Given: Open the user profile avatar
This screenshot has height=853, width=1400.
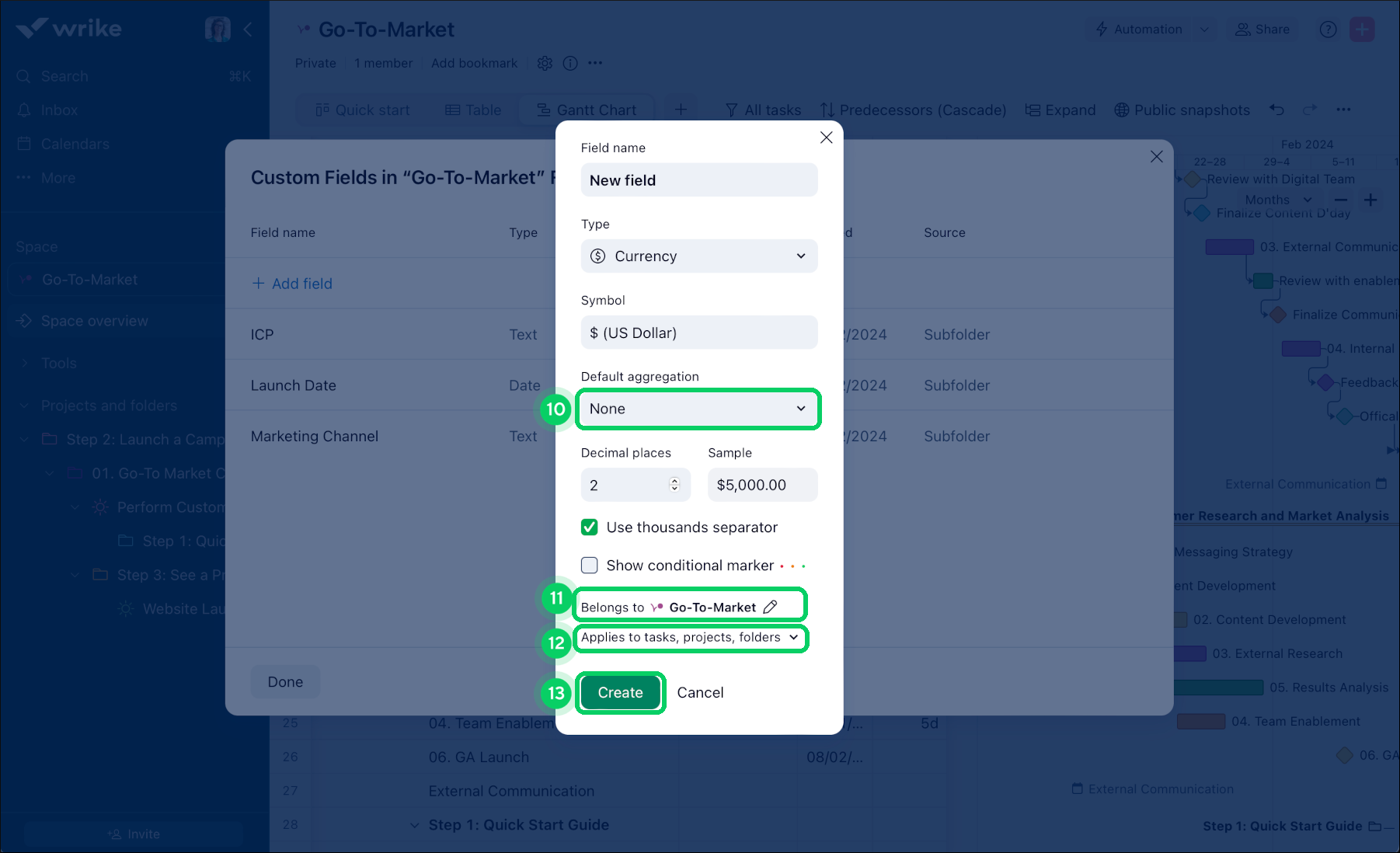Looking at the screenshot, I should [218, 30].
